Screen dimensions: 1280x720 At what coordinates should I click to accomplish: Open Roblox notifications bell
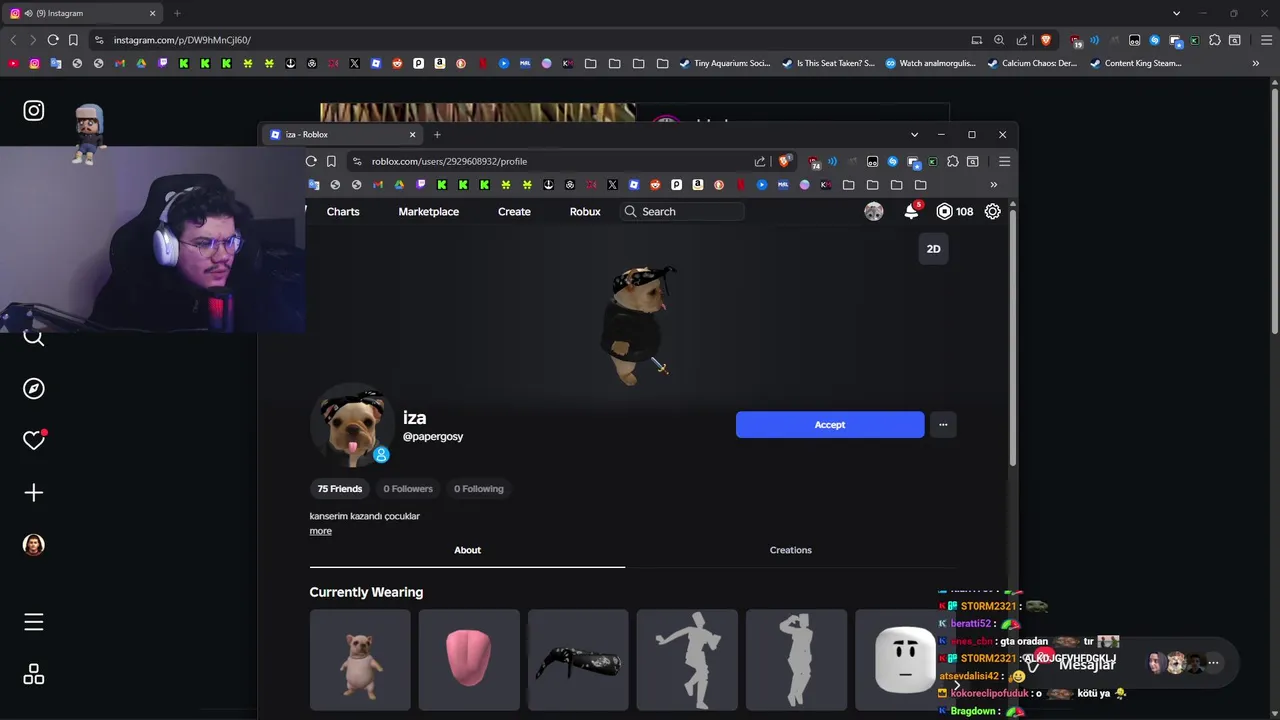[911, 211]
